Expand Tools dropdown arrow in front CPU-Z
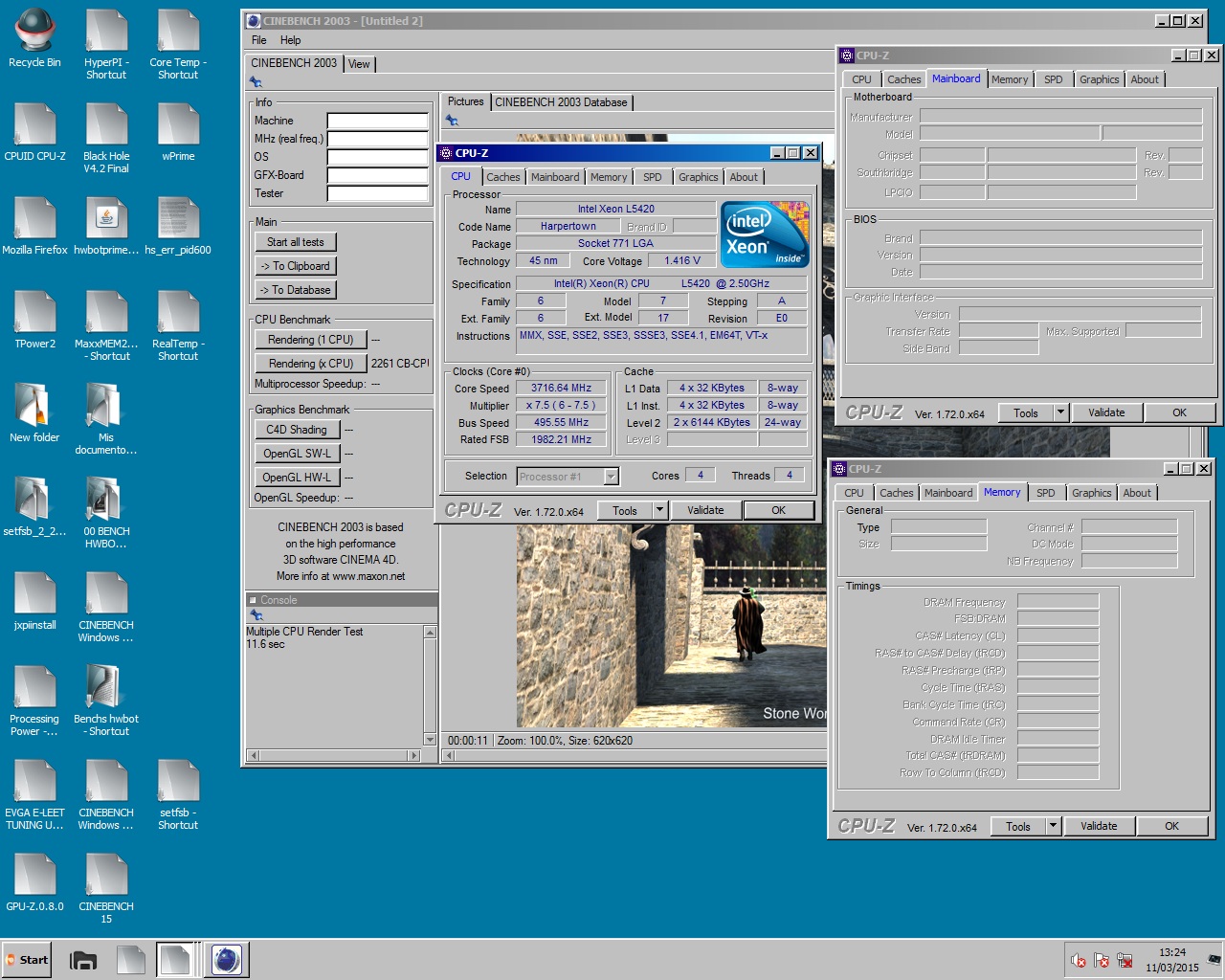This screenshot has height=980, width=1225. coord(659,510)
